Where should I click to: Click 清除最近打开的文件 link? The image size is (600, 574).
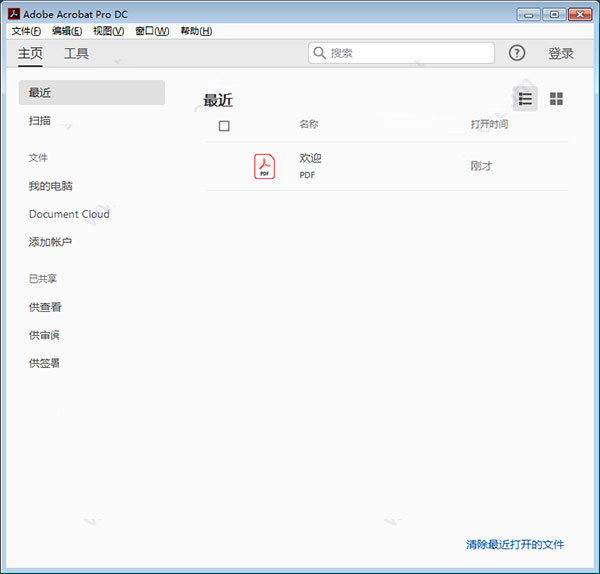coord(515,544)
